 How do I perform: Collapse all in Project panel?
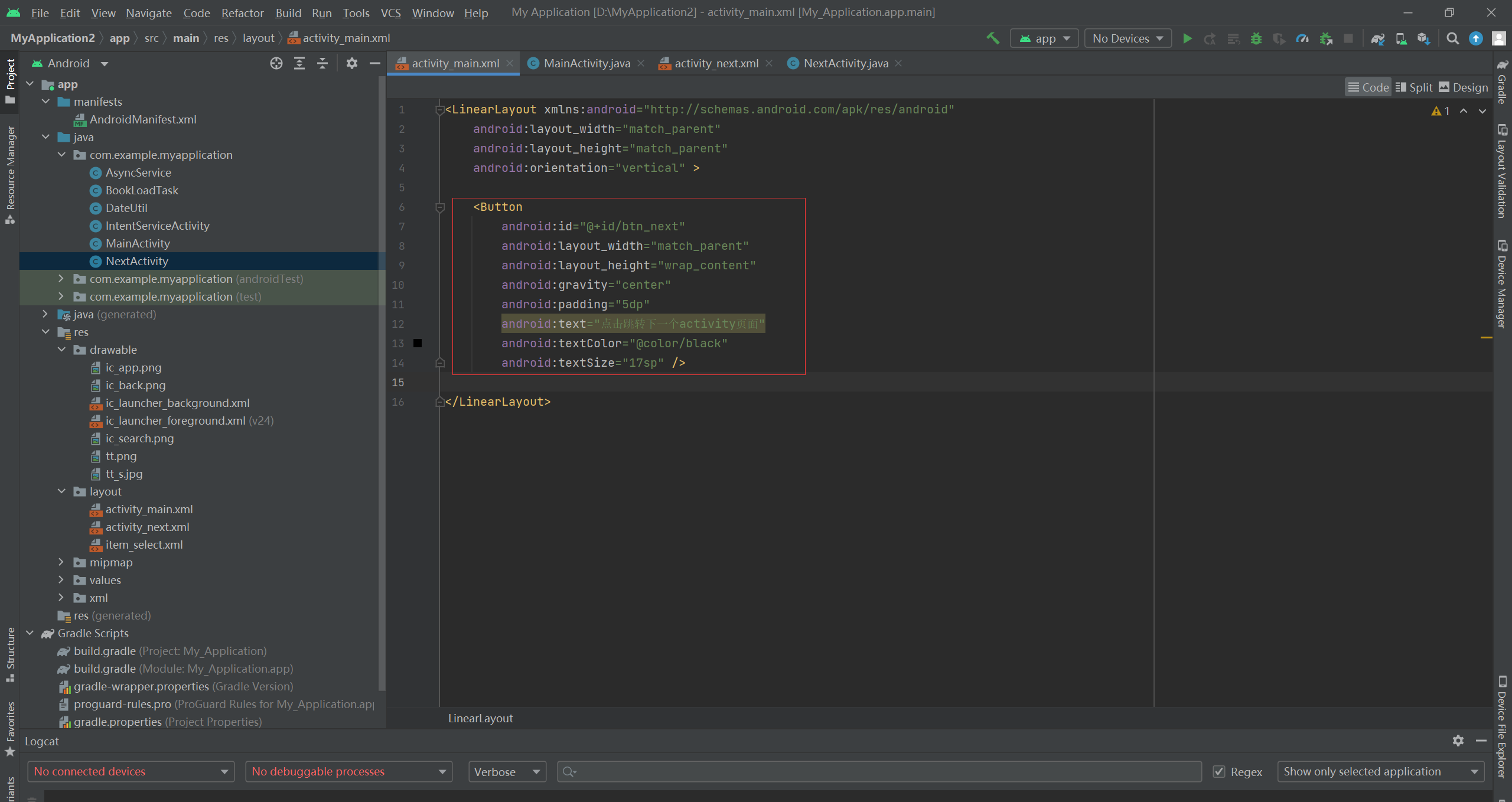322,63
